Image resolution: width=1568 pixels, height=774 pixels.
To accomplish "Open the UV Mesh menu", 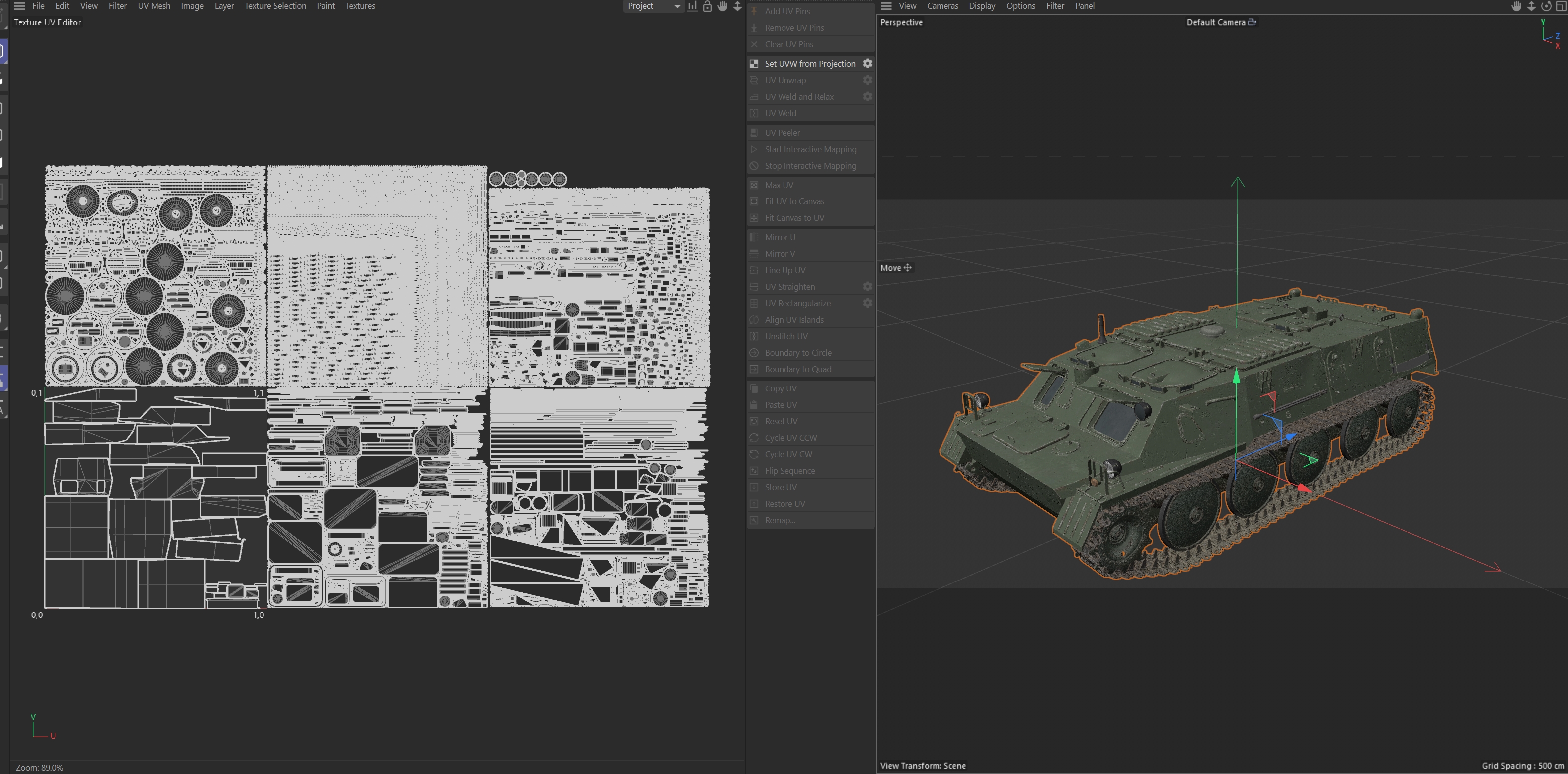I will point(154,6).
